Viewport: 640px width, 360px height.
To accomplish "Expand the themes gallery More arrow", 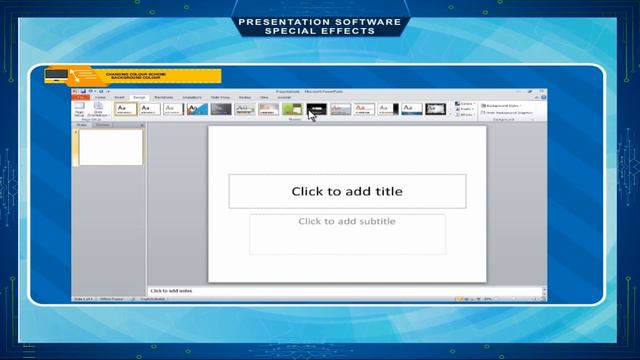I will [x=451, y=114].
